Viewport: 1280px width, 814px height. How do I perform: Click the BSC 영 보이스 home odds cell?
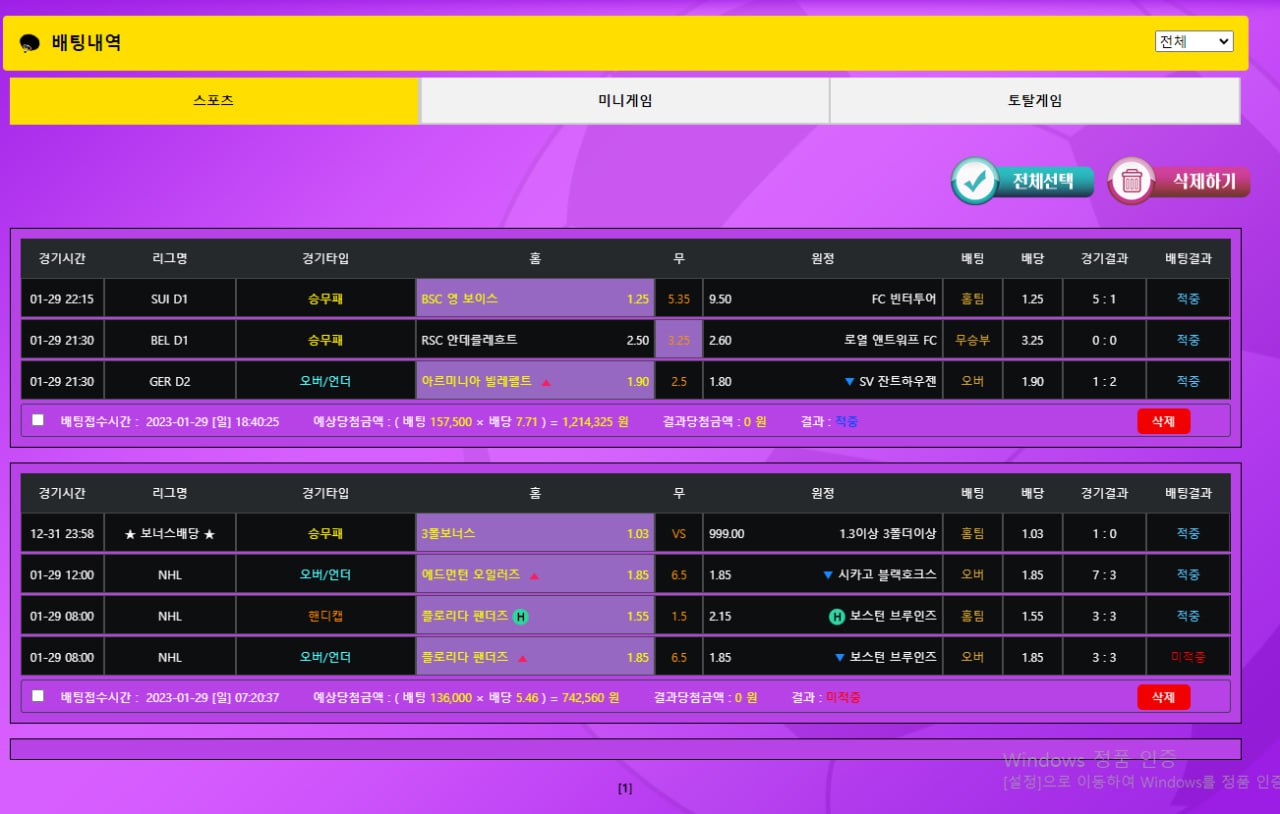pos(535,299)
